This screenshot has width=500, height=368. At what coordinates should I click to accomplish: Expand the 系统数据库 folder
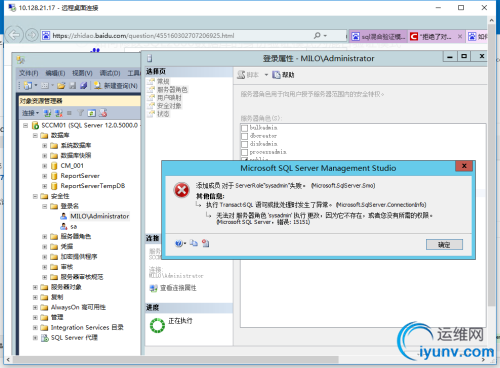44,146
